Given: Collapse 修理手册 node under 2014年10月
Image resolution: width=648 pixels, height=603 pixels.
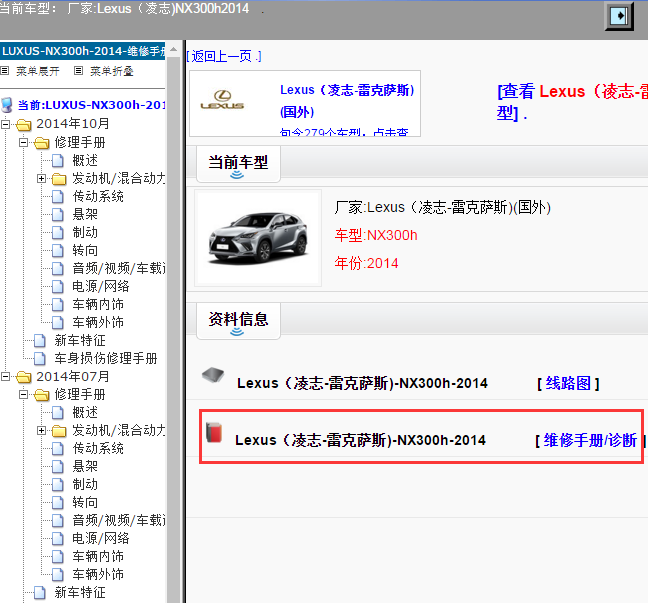Looking at the screenshot, I should [x=24, y=143].
